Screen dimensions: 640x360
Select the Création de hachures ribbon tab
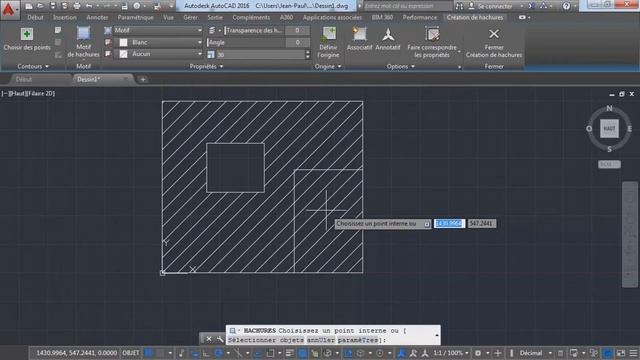(475, 18)
